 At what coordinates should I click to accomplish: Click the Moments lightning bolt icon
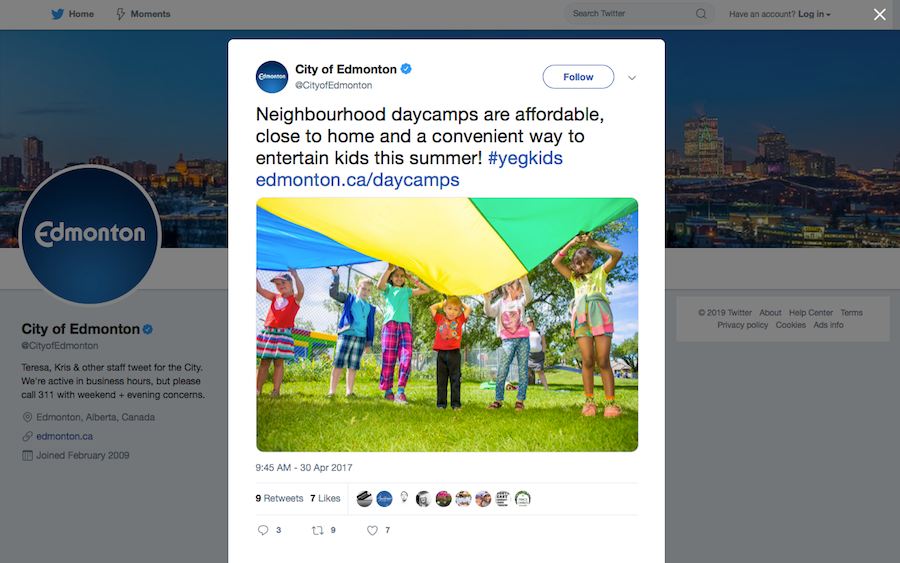click(x=121, y=14)
